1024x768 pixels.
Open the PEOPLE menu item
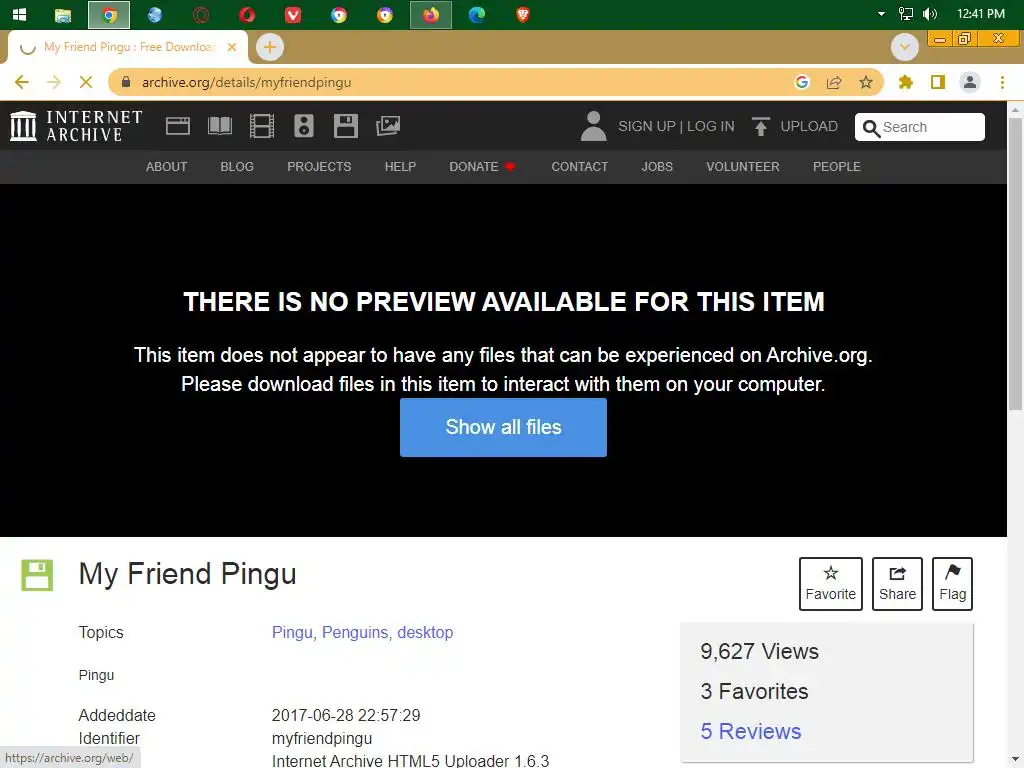pyautogui.click(x=837, y=167)
